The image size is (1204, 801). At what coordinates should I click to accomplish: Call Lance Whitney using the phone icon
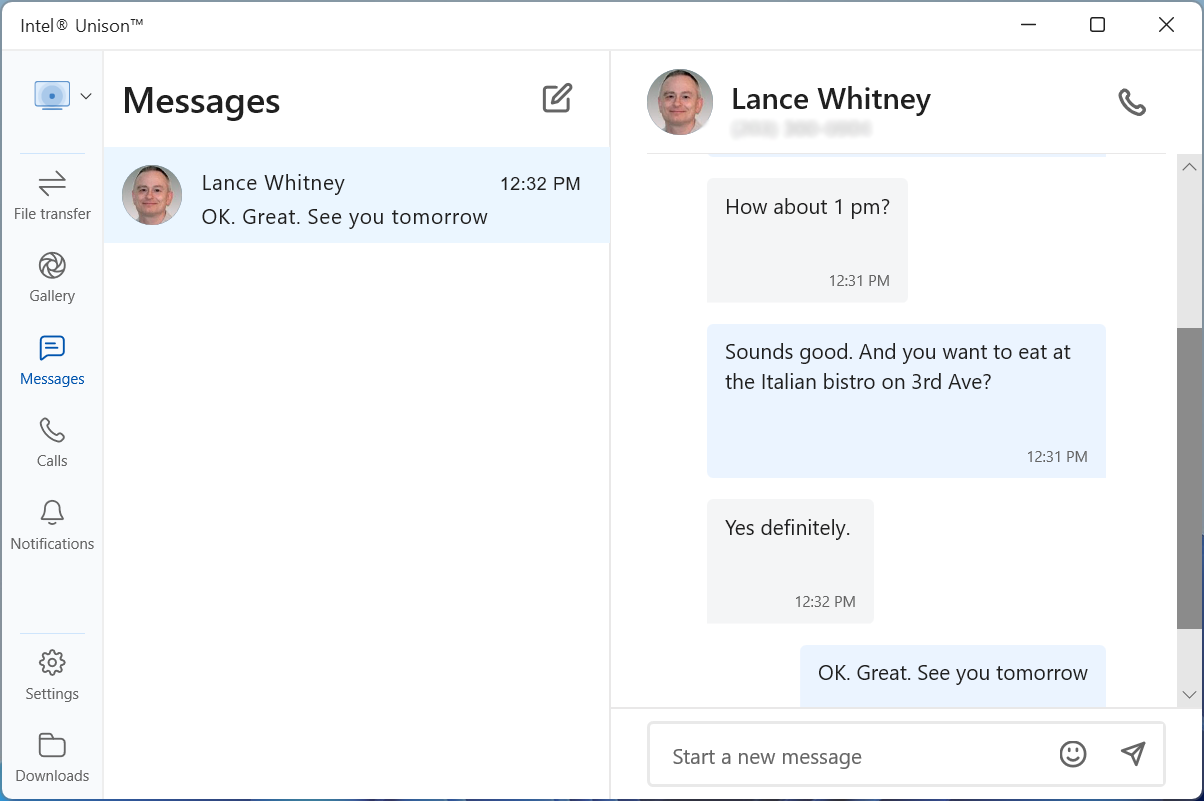pyautogui.click(x=1131, y=102)
